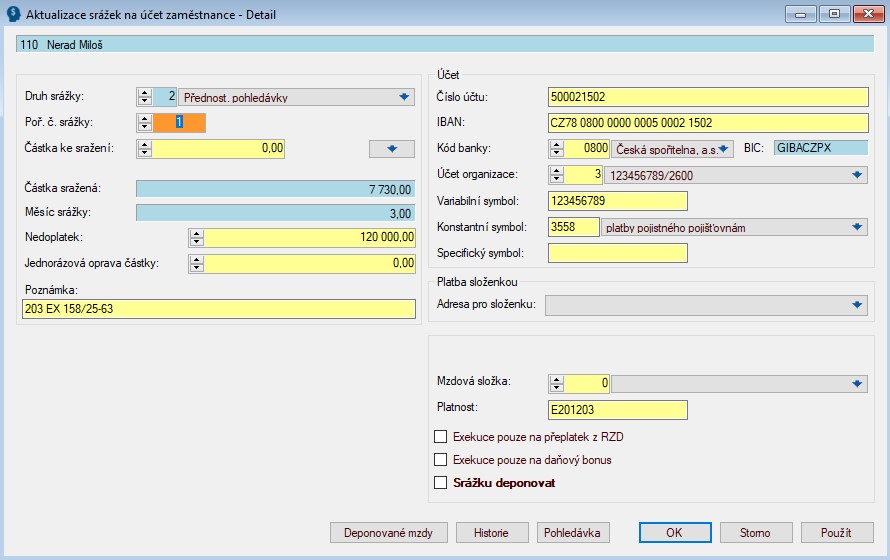
Task: Click the Účet organizace number field 3
Action: [x=583, y=175]
